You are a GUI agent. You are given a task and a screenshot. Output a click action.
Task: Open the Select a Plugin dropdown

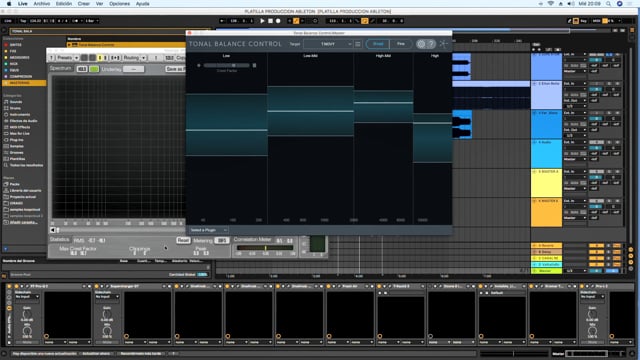[x=208, y=230]
